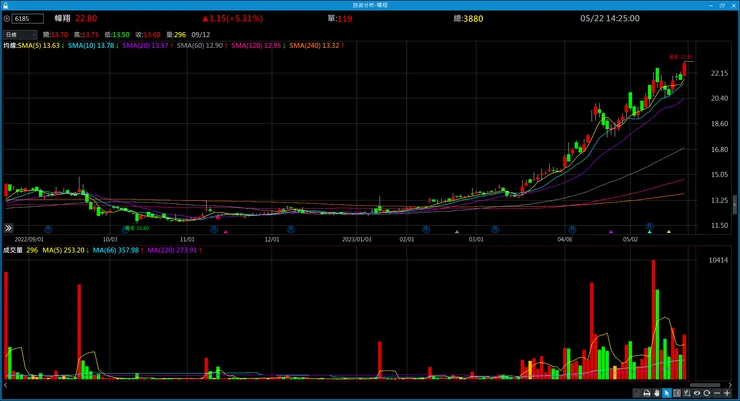Click the horizontal scrollbar right arrow

tap(730, 385)
